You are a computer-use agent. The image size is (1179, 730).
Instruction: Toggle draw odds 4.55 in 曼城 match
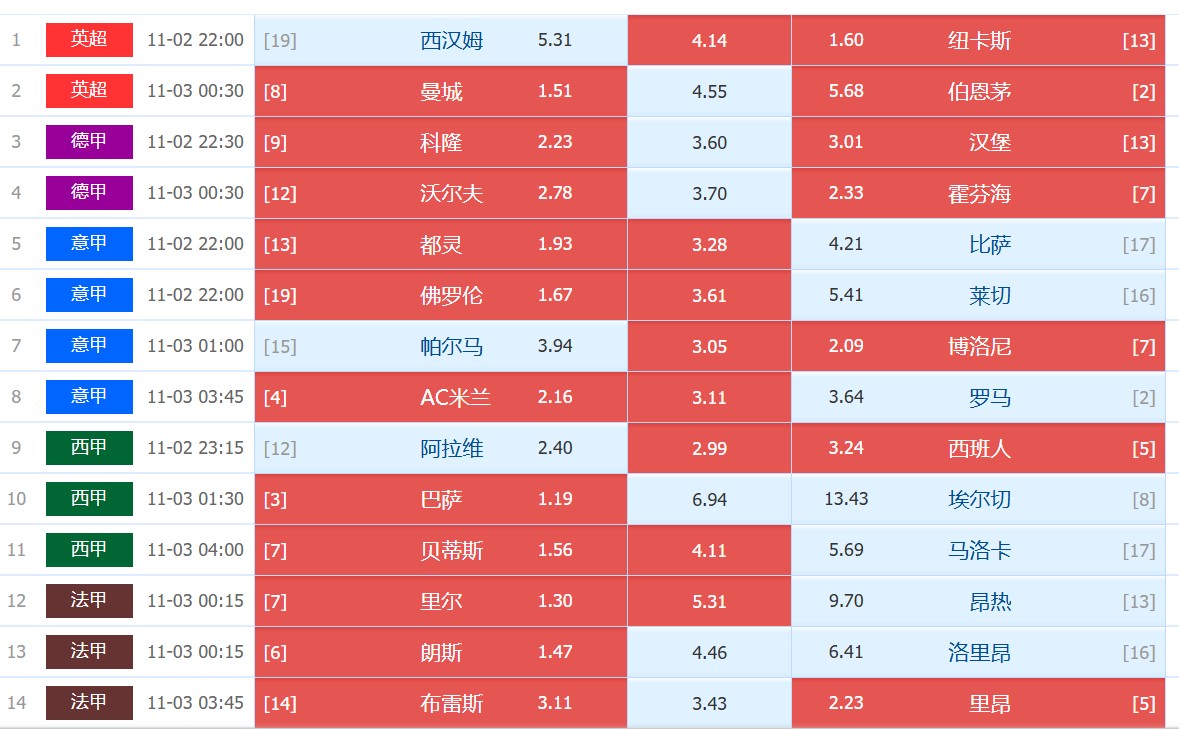[709, 91]
